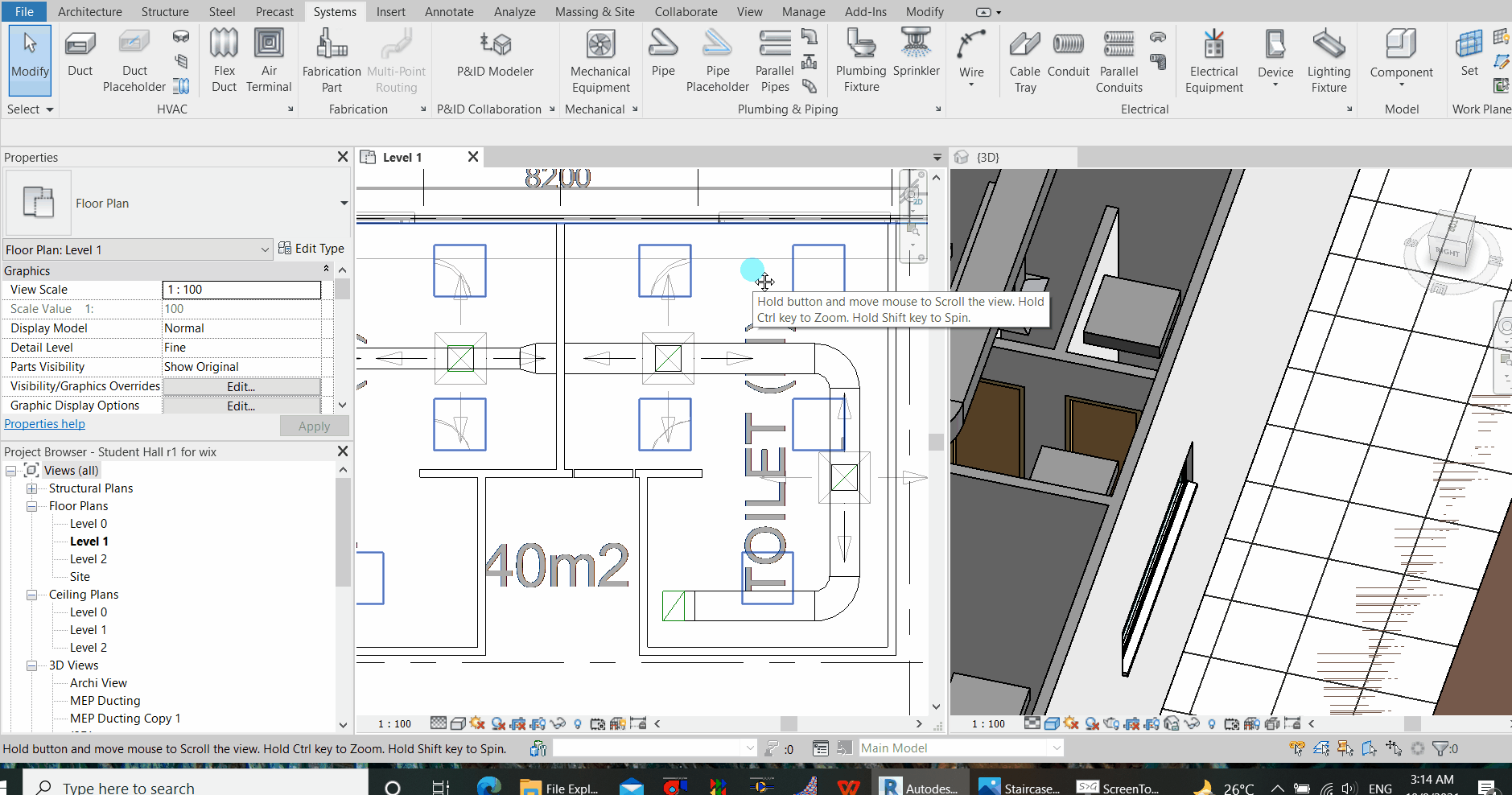The height and width of the screenshot is (795, 1512).
Task: Toggle shadows in Level 1 view bar
Action: pos(498,723)
